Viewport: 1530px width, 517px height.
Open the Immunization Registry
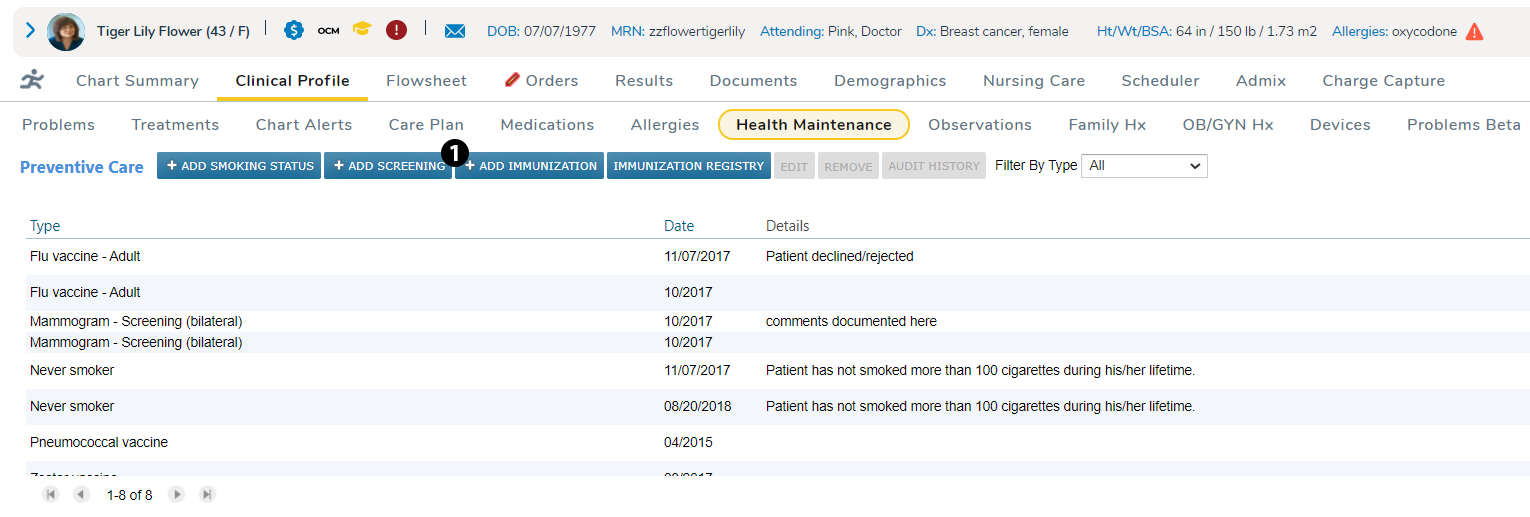688,166
